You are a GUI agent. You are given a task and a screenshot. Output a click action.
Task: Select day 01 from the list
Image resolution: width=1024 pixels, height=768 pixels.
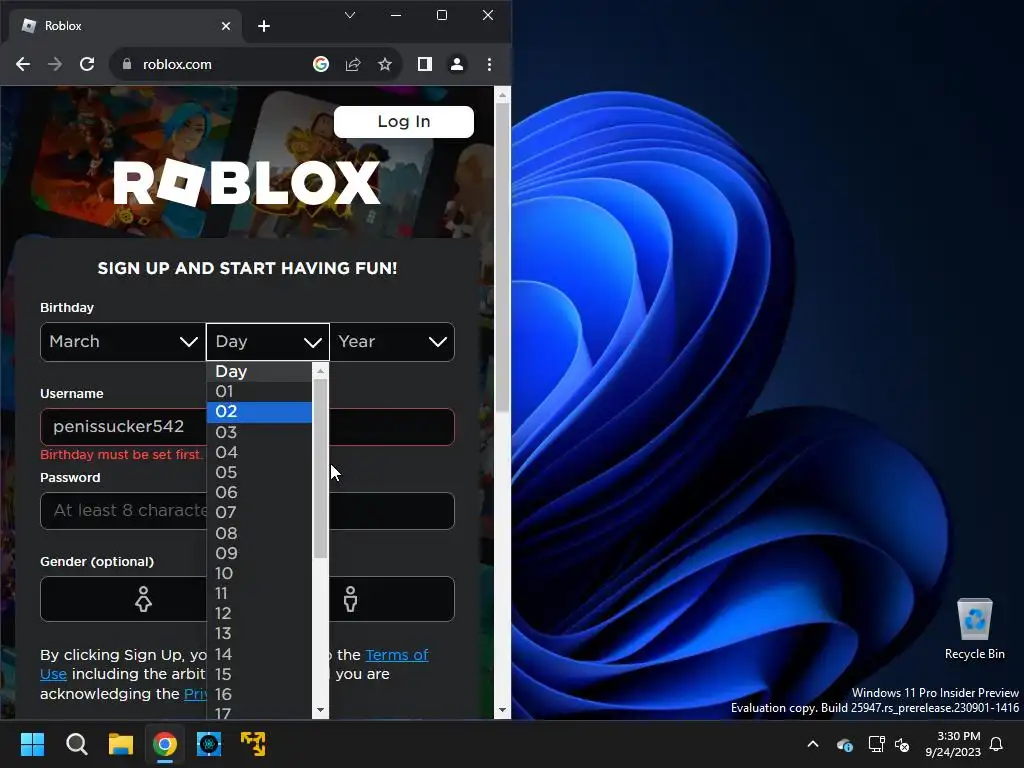pyautogui.click(x=259, y=391)
